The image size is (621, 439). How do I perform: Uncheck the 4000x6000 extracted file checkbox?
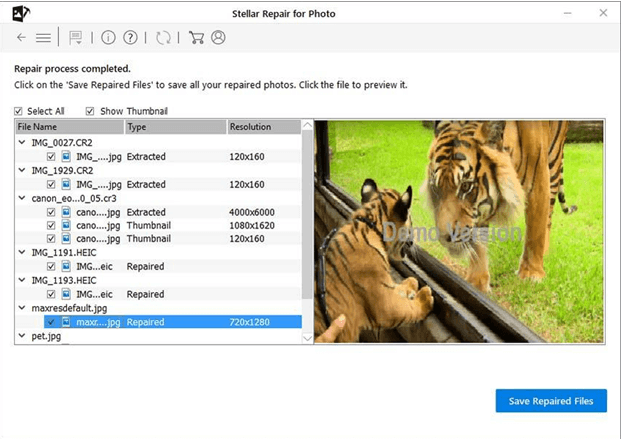51,212
